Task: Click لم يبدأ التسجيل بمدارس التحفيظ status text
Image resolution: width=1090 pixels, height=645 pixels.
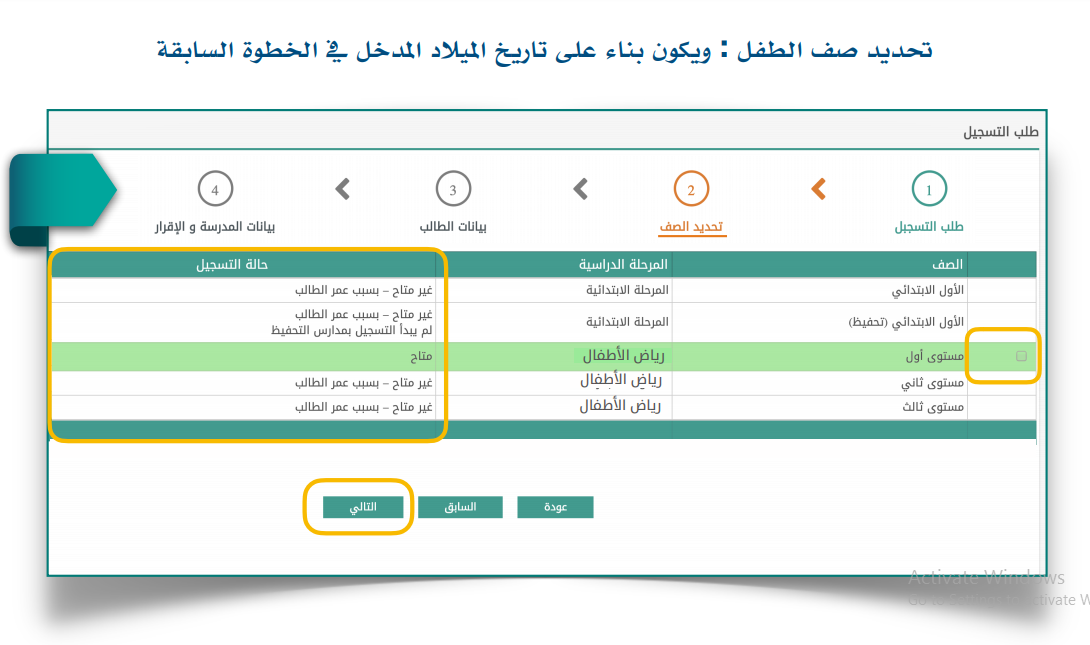Action: point(352,330)
